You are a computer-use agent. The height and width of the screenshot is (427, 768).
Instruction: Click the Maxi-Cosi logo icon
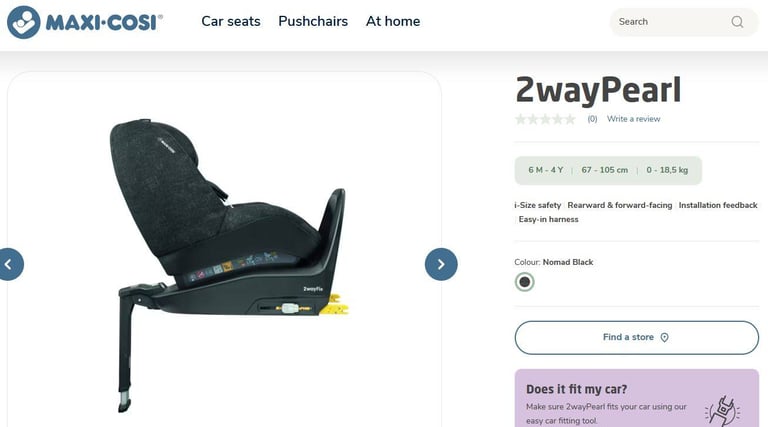pos(24,22)
